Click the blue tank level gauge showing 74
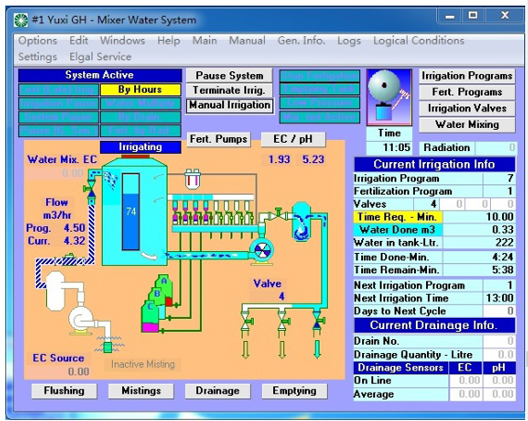This screenshot has height=421, width=528. (131, 212)
